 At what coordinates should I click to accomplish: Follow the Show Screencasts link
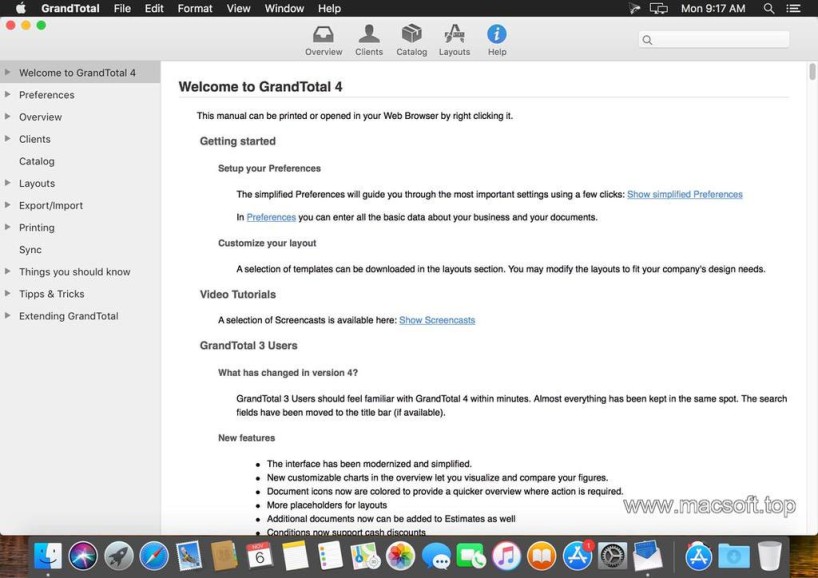[x=437, y=320]
